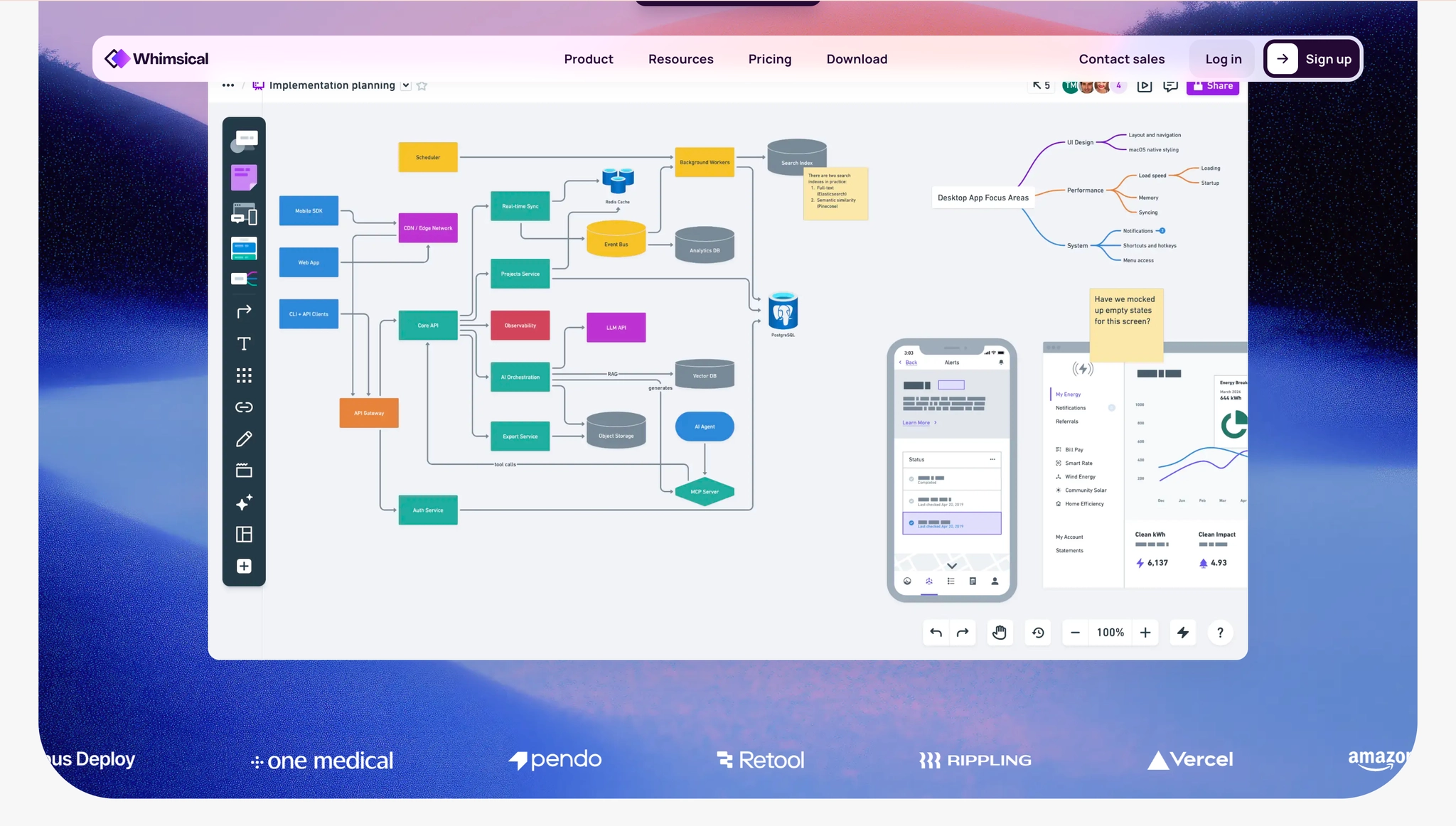Select the sticky note tool
The width and height of the screenshot is (1456, 826).
[x=244, y=178]
